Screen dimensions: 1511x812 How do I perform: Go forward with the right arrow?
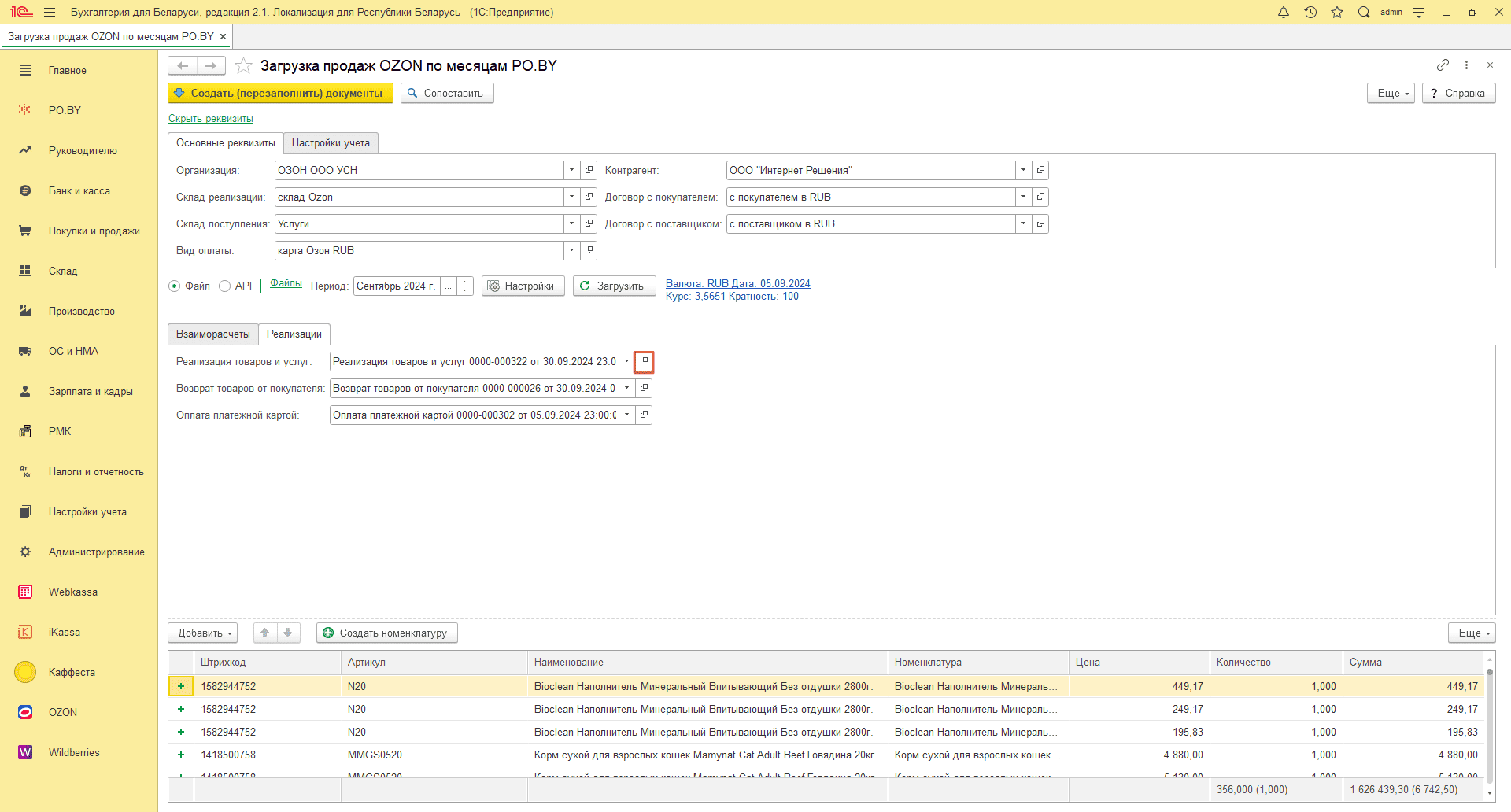[211, 65]
